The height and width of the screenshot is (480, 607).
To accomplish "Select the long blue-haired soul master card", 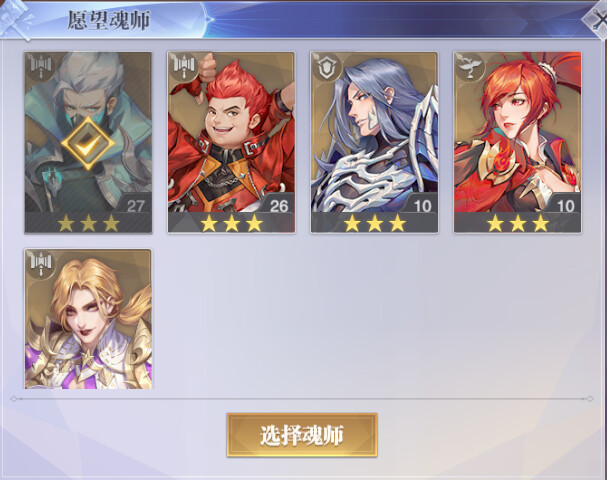I will click(374, 142).
